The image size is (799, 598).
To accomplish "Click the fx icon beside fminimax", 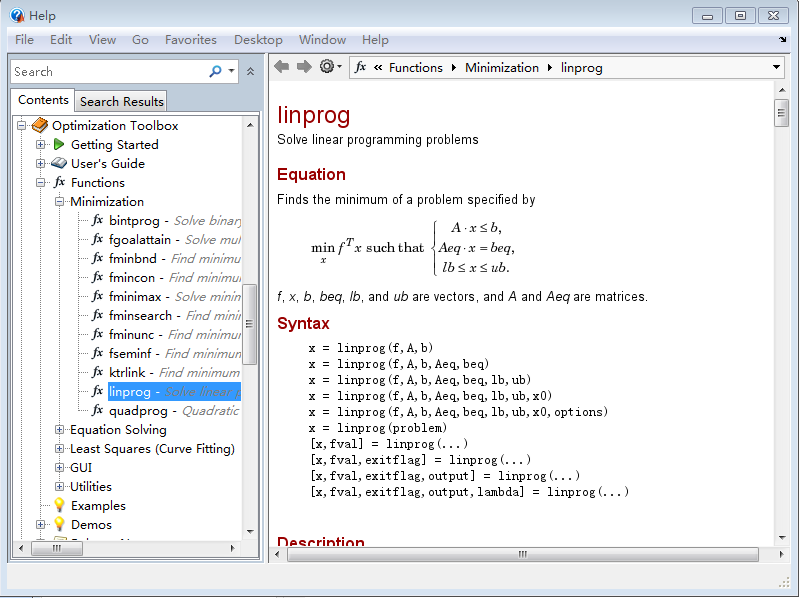I will pos(97,296).
